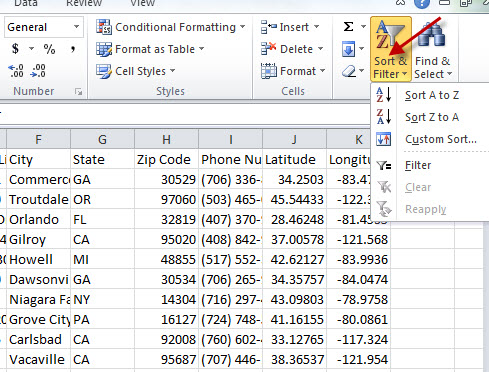
Task: Click Increase Decimal button
Action: coord(16,71)
